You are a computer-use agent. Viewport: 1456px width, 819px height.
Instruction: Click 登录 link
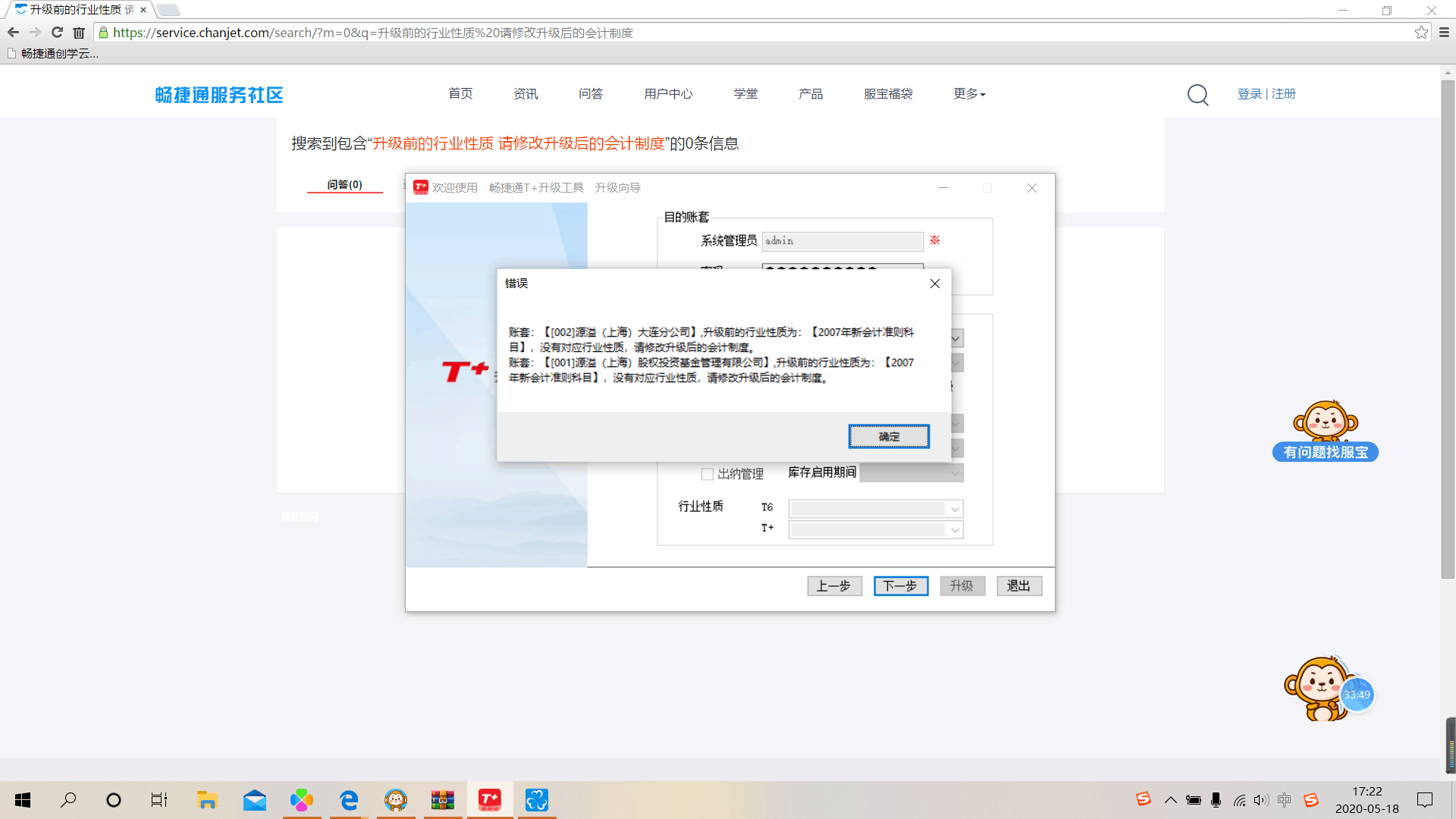point(1250,93)
